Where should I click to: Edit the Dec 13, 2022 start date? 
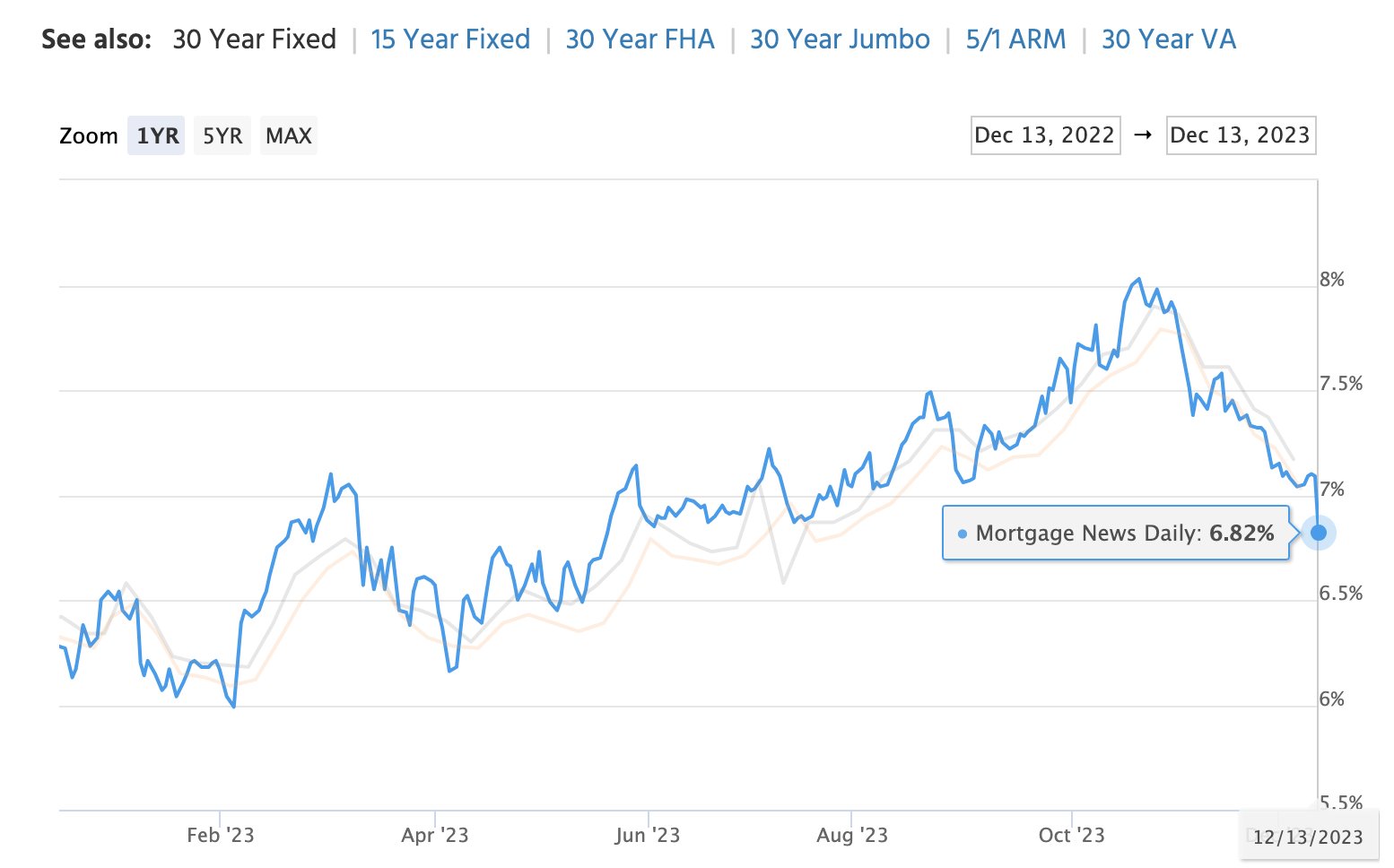[1045, 135]
